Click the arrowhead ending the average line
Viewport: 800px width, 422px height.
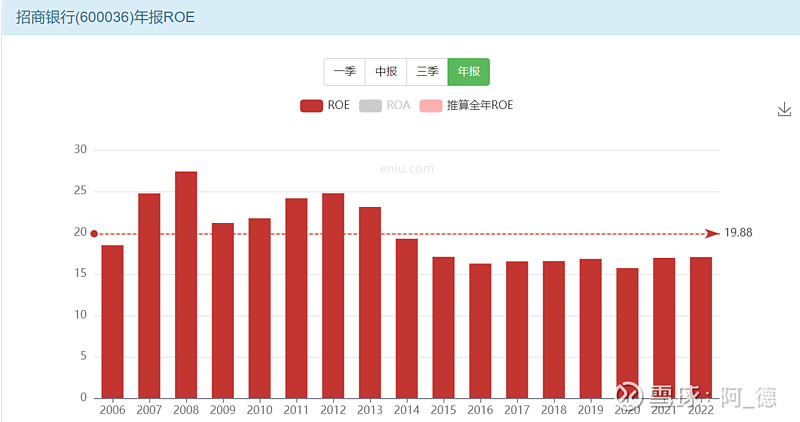point(712,234)
